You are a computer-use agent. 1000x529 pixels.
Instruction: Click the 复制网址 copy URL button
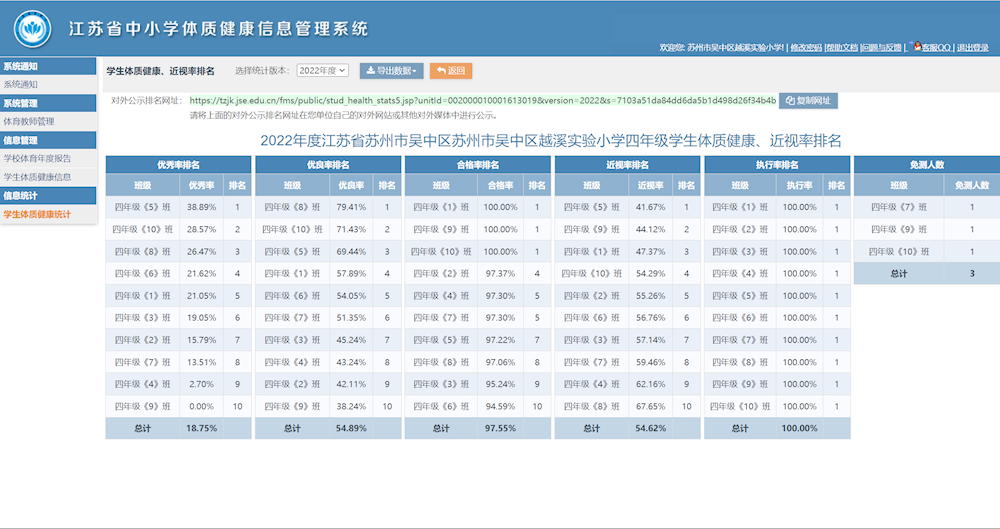click(808, 101)
